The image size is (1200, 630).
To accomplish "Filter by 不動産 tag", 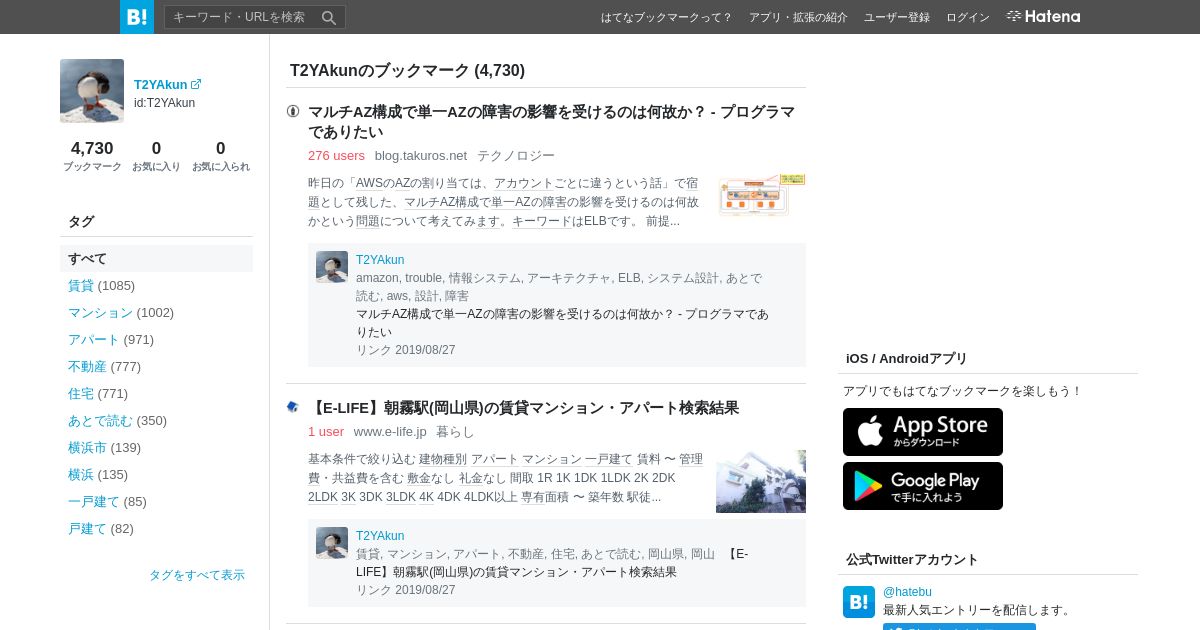I will click(x=87, y=366).
